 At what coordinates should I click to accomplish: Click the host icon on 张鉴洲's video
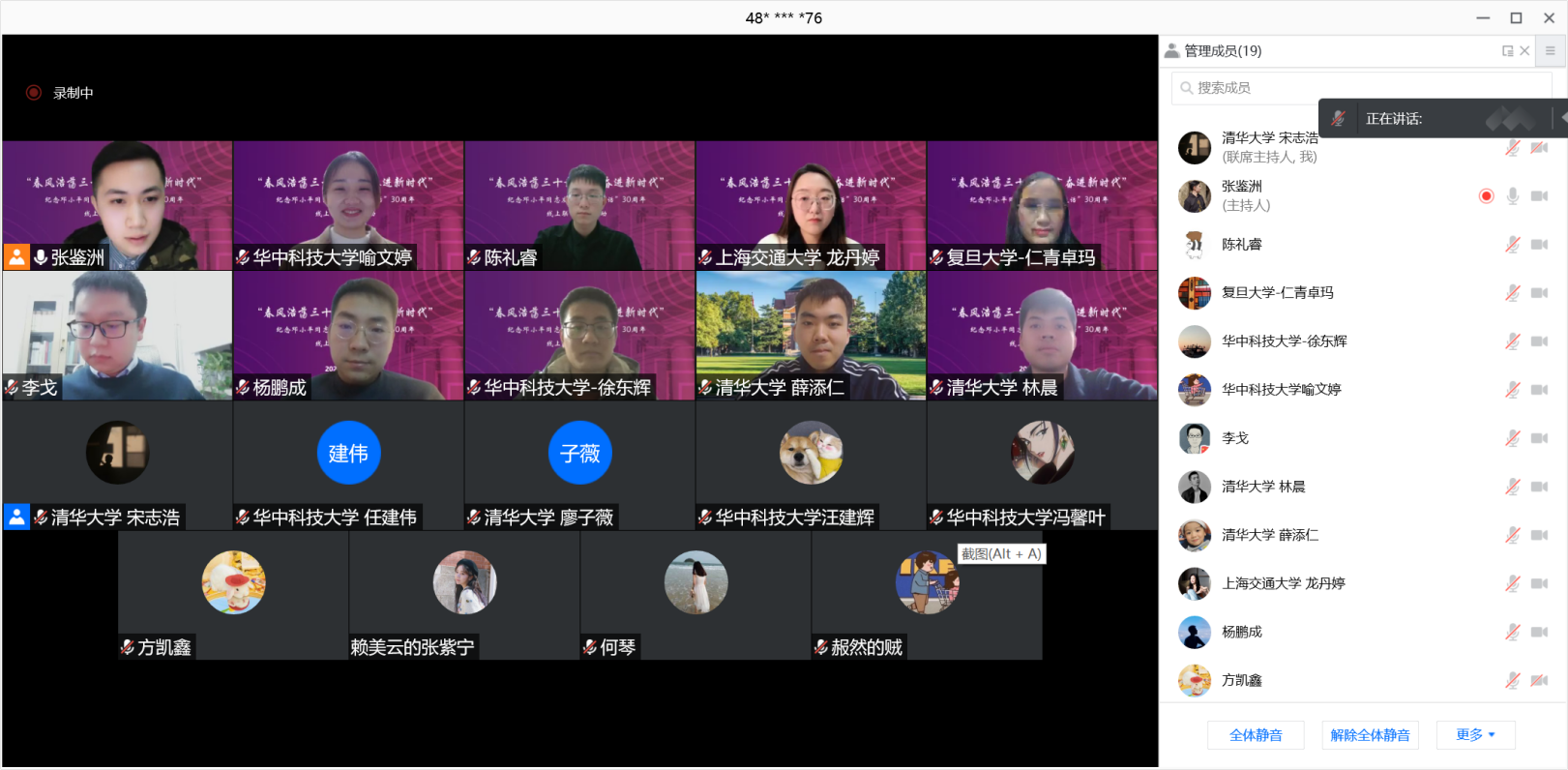click(16, 257)
